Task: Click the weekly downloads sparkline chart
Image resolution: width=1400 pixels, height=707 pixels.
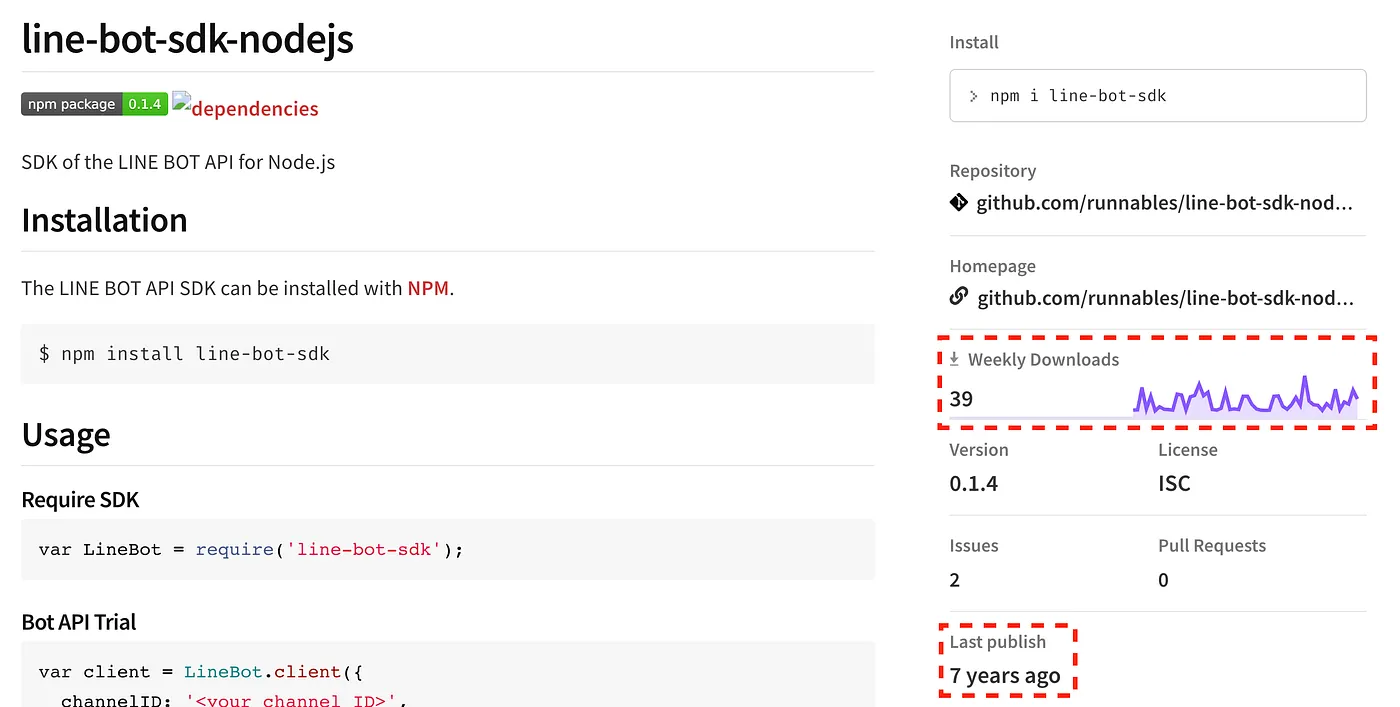Action: (1246, 396)
